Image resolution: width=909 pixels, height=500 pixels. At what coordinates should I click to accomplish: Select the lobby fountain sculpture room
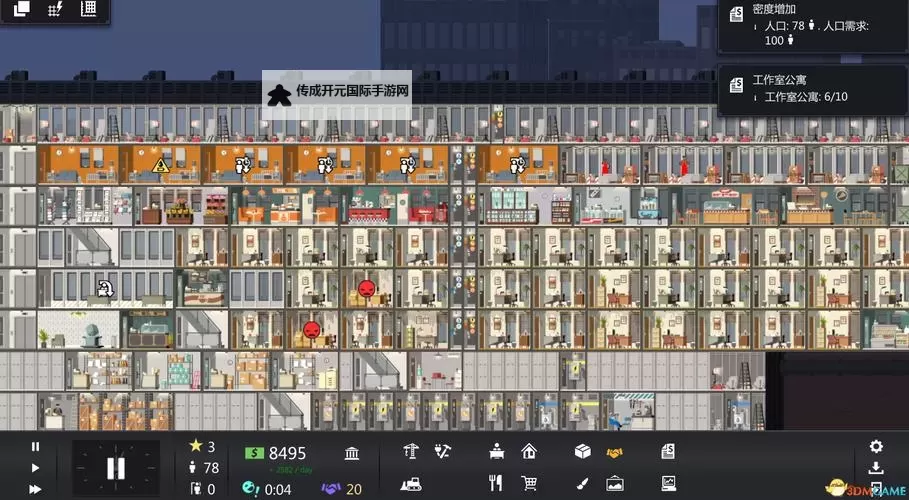point(78,329)
